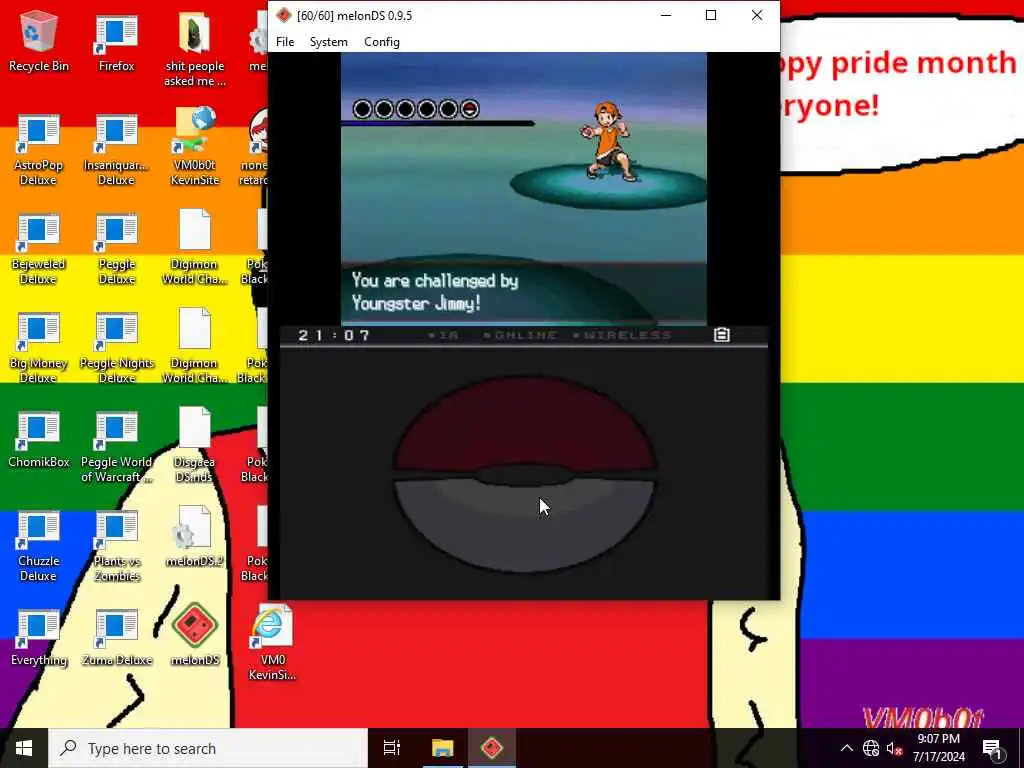Click the melonDS window title bar icon

click(x=283, y=15)
